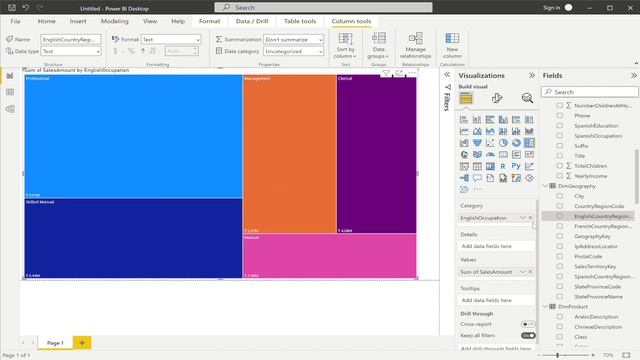The image size is (640, 360).
Task: Select the clustered column chart visual
Action: [503, 120]
